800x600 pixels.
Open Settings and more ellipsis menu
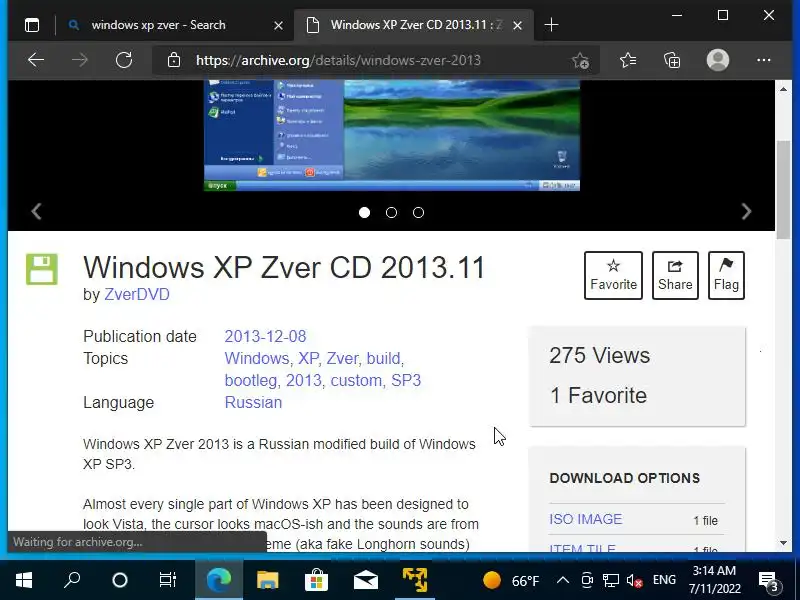764,60
